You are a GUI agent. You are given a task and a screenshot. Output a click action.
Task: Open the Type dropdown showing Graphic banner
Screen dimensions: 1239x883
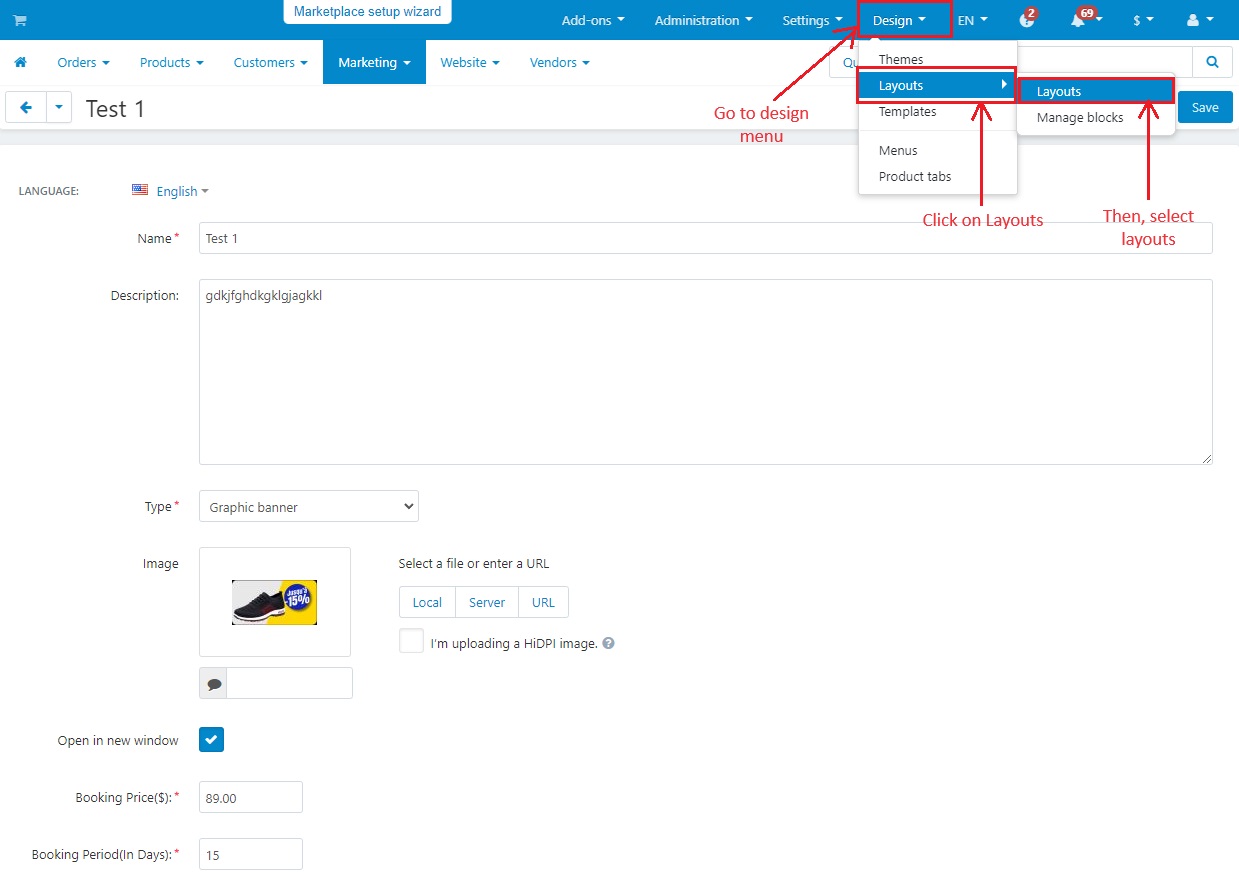point(309,506)
